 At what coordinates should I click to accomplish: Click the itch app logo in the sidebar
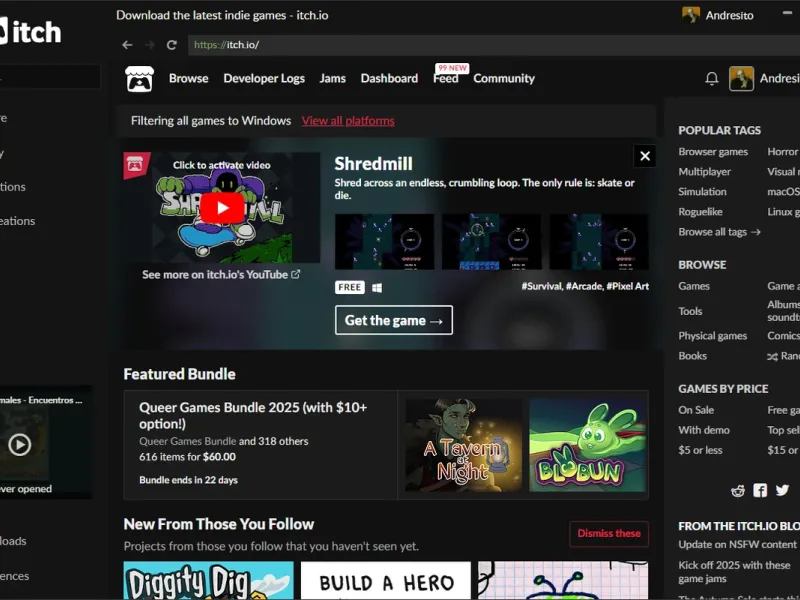tap(31, 32)
